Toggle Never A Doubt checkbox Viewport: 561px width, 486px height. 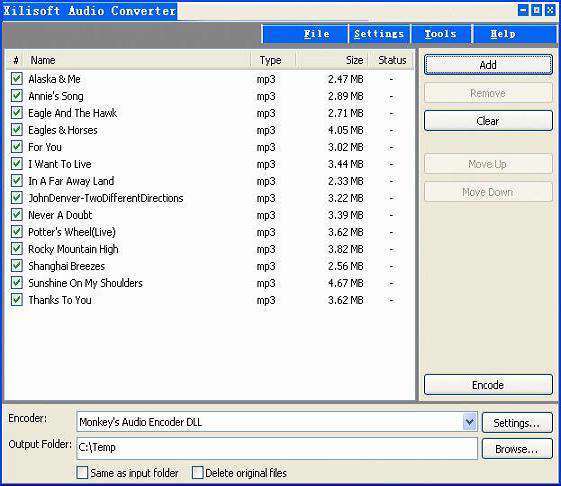tap(17, 215)
